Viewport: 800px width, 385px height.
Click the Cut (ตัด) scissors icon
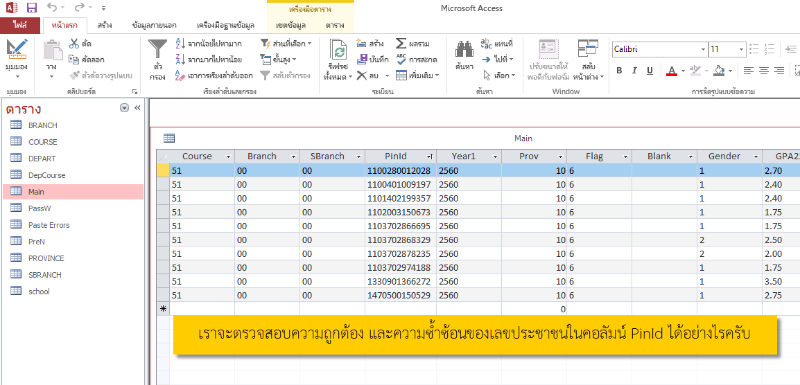74,43
